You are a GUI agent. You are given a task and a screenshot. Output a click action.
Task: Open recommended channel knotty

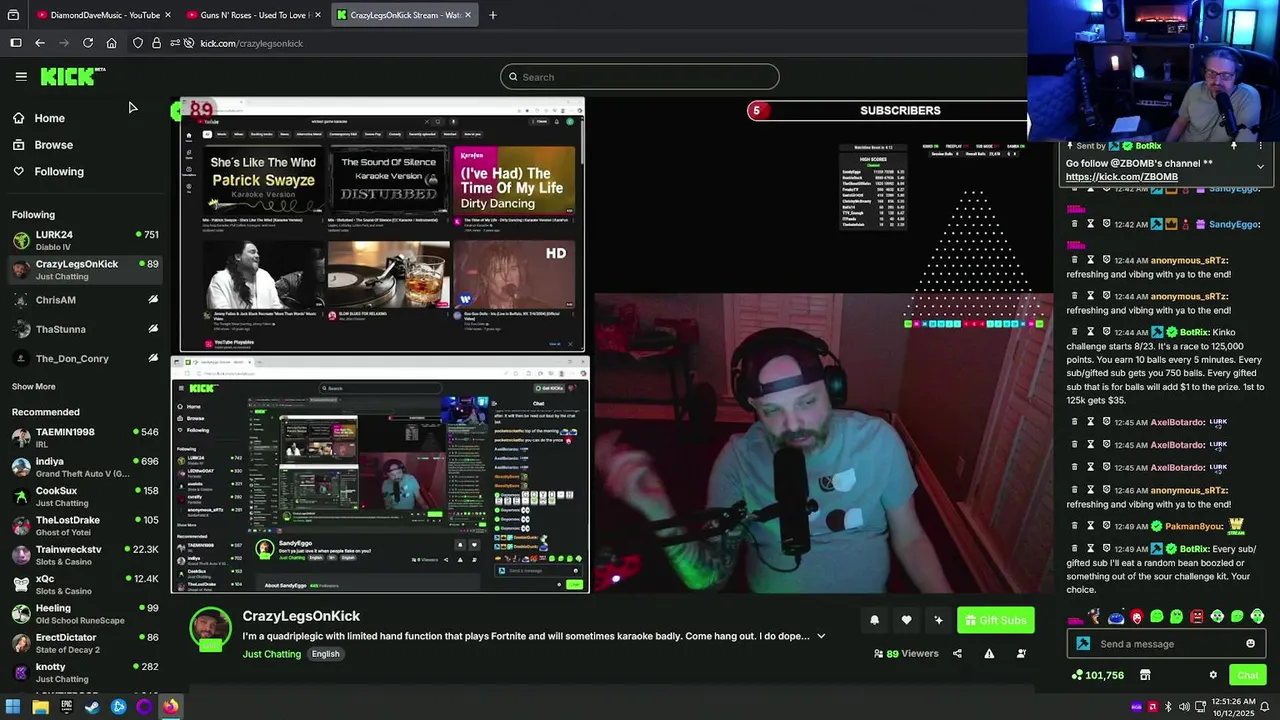(x=85, y=672)
